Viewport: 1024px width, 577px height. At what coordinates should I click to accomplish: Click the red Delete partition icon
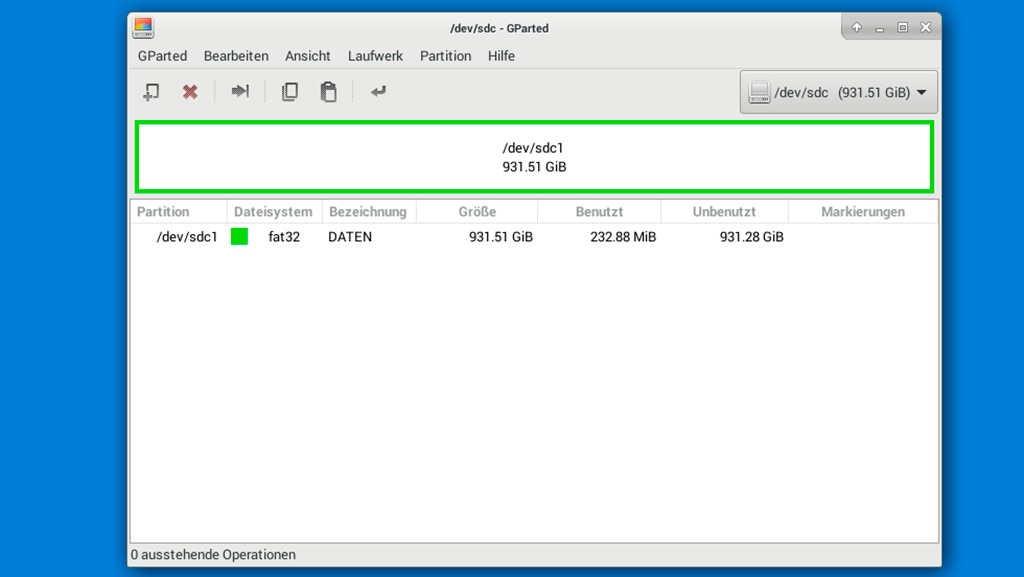(x=189, y=92)
